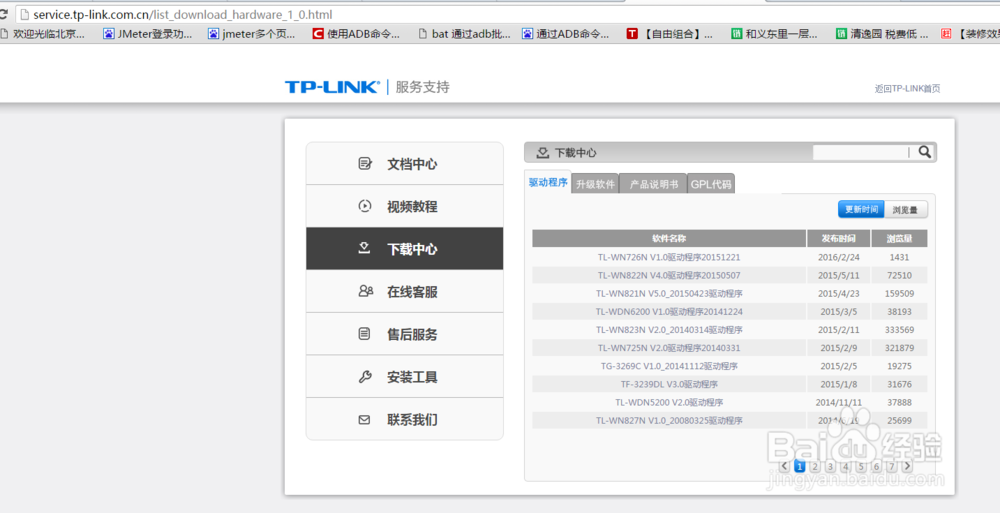This screenshot has width=1000, height=513.
Task: Click the 联系我们 envelope icon
Action: 364,420
